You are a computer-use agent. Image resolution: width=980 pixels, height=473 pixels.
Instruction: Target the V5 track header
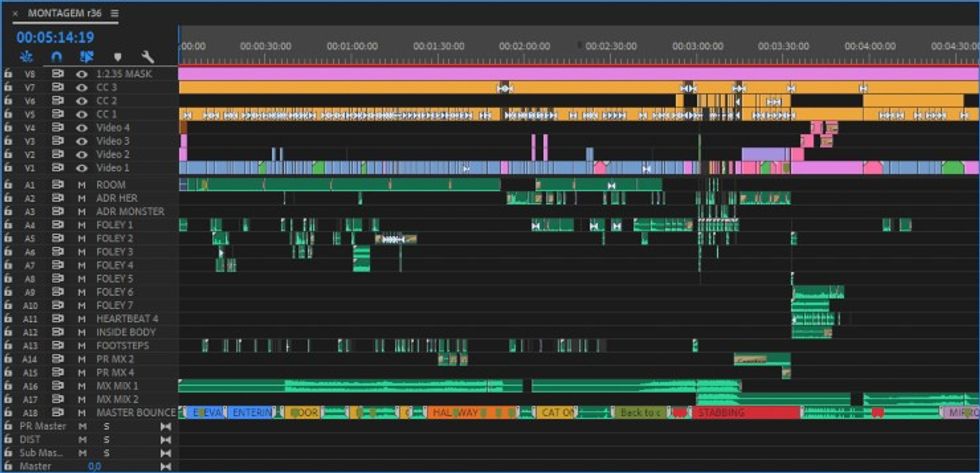(x=30, y=114)
